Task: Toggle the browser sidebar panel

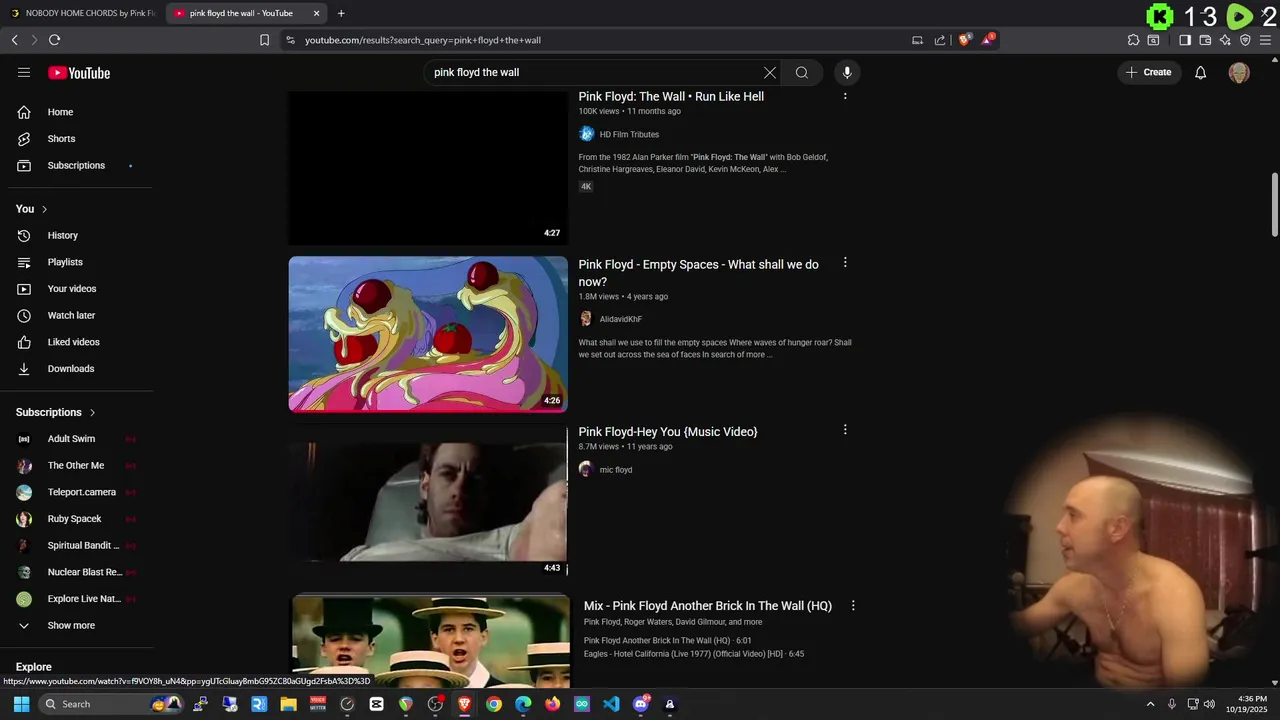Action: (x=1185, y=40)
